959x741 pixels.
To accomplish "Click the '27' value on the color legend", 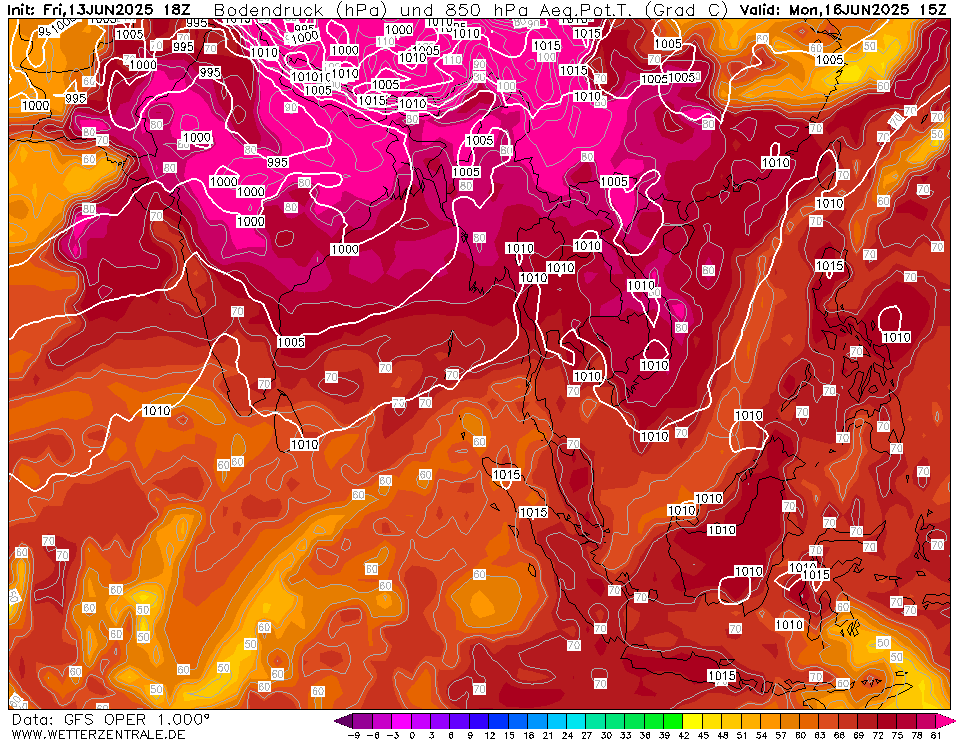I will click(x=586, y=735).
